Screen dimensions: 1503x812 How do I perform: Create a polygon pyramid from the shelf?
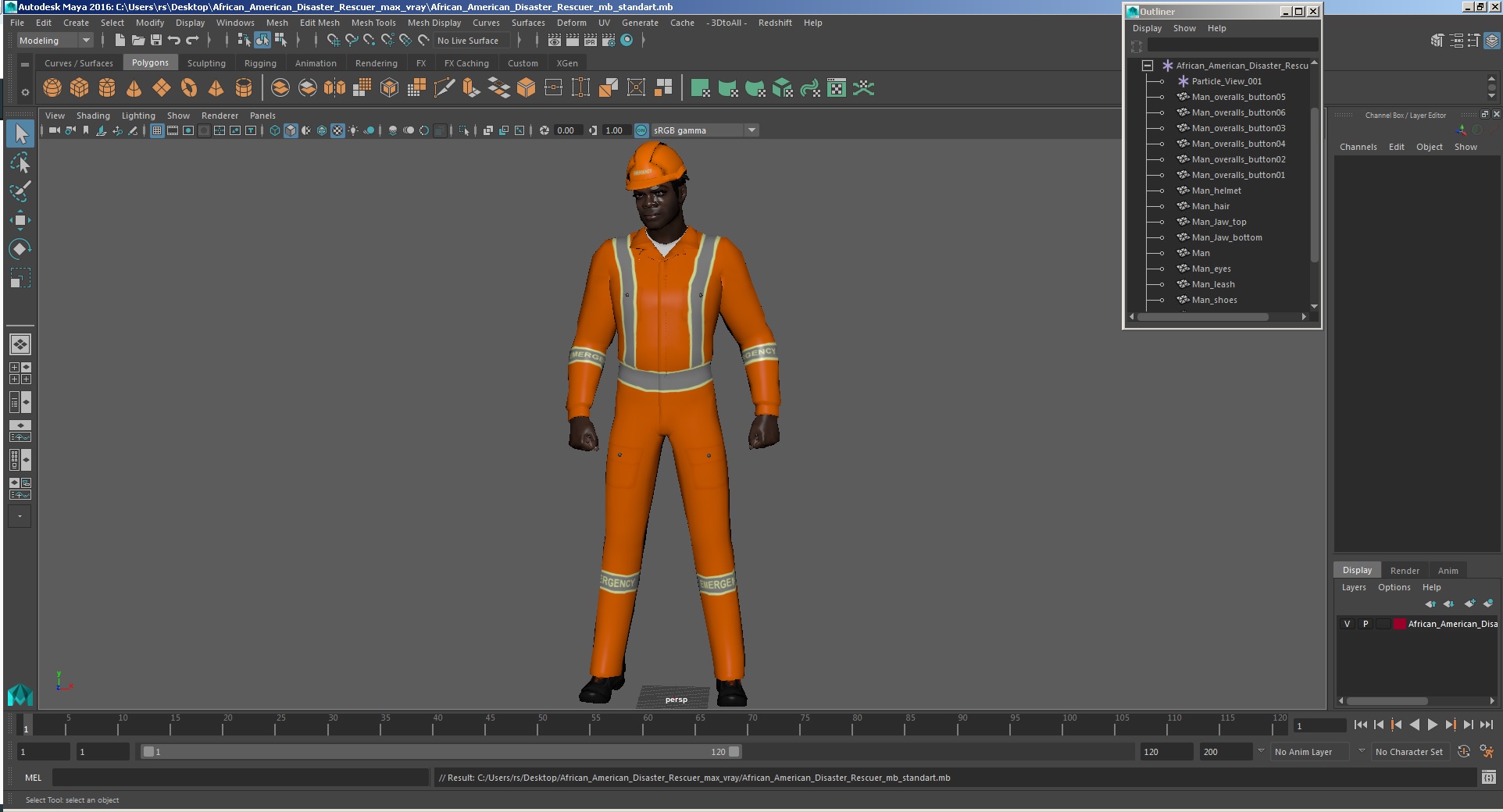tap(216, 88)
